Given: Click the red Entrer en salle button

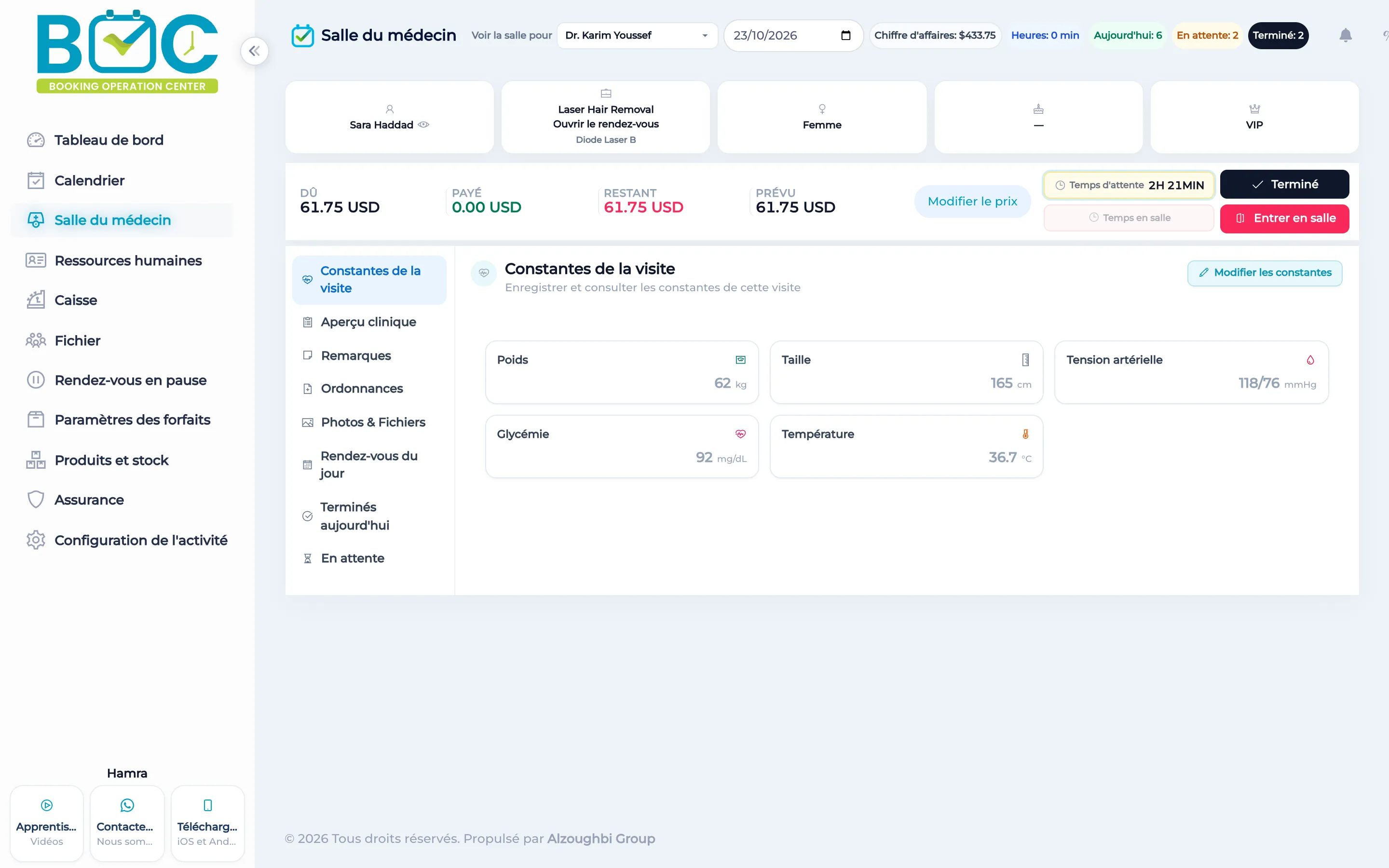Looking at the screenshot, I should [1284, 218].
